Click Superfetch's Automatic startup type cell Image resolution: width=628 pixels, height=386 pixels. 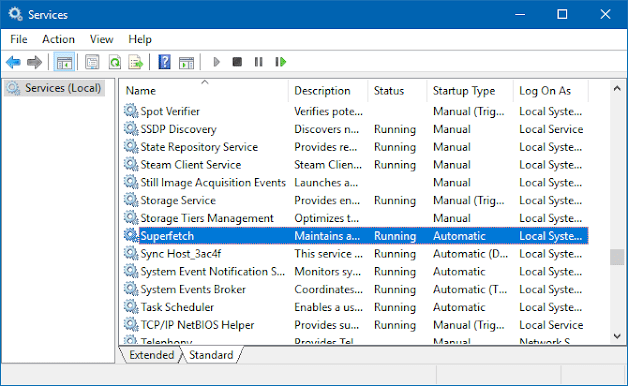(459, 236)
